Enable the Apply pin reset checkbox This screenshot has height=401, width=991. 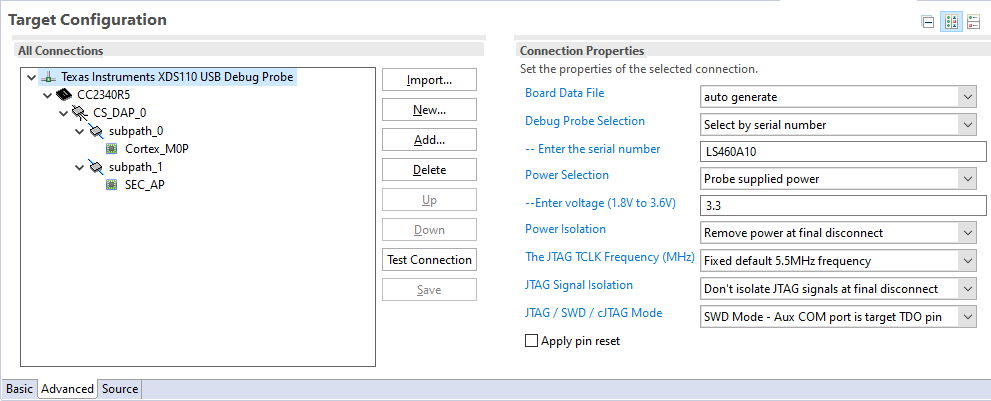pyautogui.click(x=531, y=341)
